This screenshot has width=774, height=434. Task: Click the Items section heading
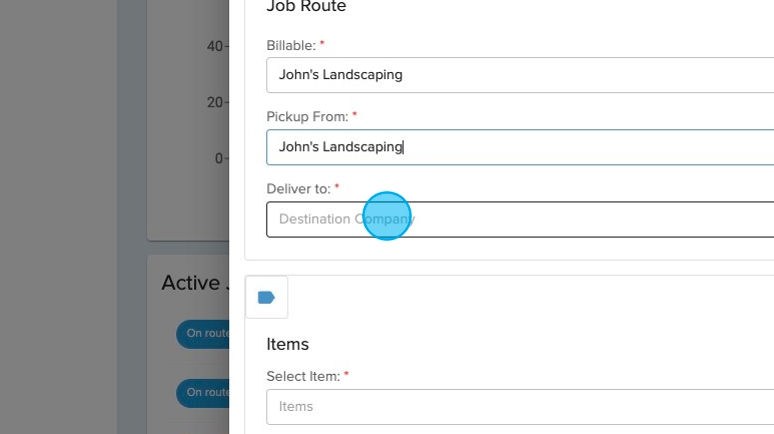click(288, 344)
